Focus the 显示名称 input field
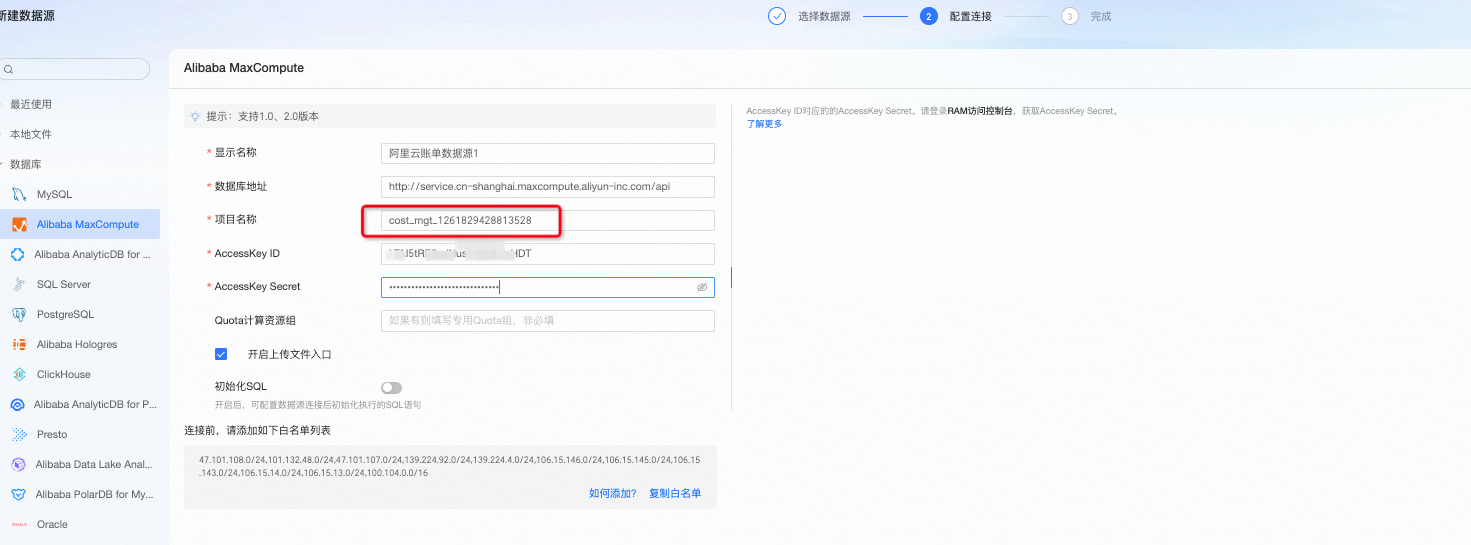1471x545 pixels. pyautogui.click(x=548, y=153)
